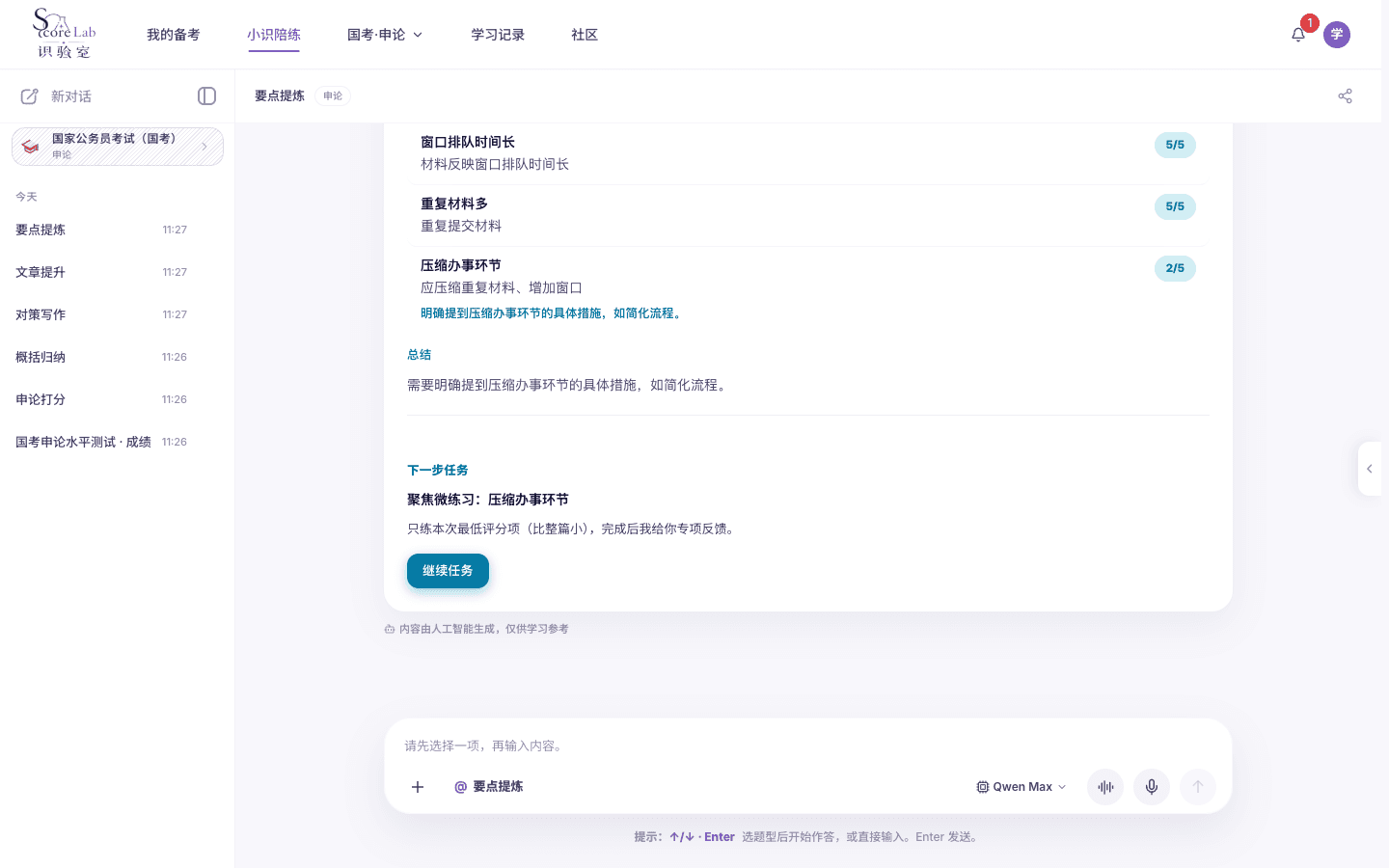Click the 窗口排队时间长 item title
The height and width of the screenshot is (868, 1389).
coord(468,142)
